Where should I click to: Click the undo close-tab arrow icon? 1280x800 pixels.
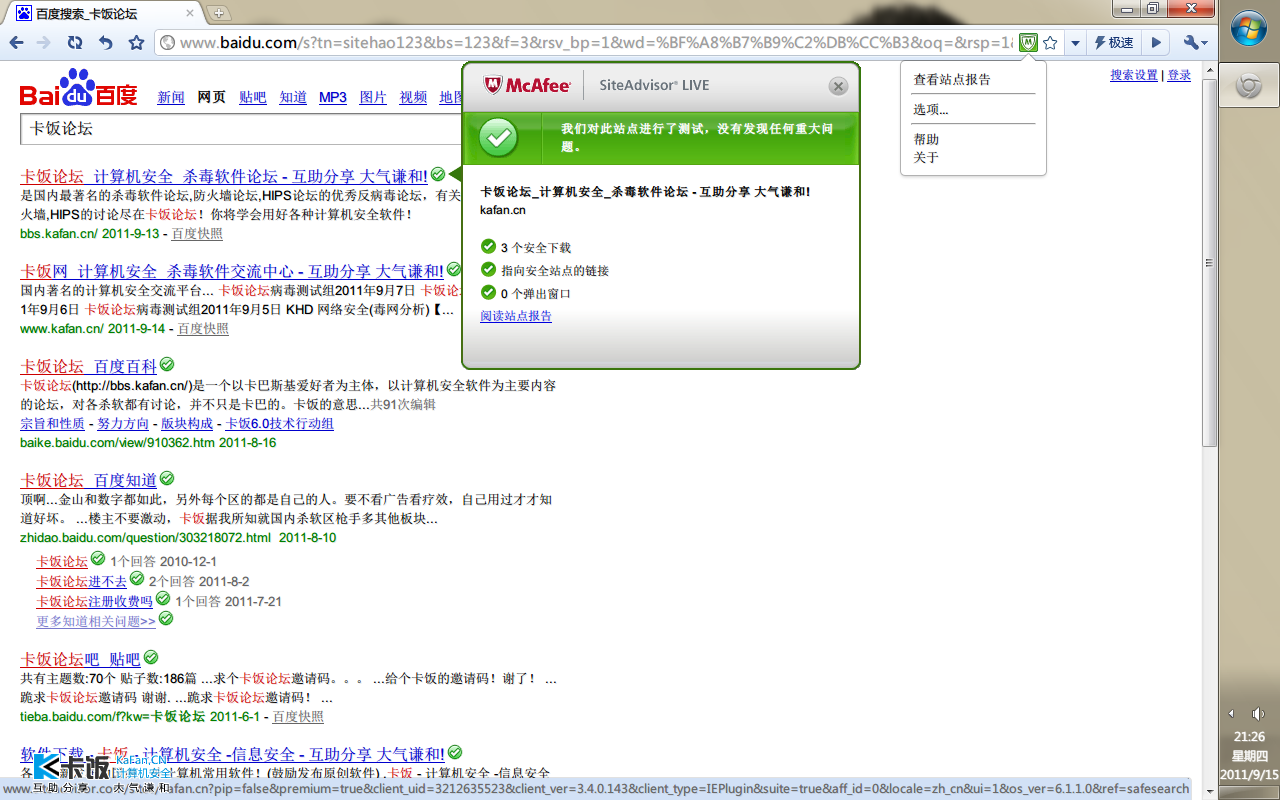point(106,42)
